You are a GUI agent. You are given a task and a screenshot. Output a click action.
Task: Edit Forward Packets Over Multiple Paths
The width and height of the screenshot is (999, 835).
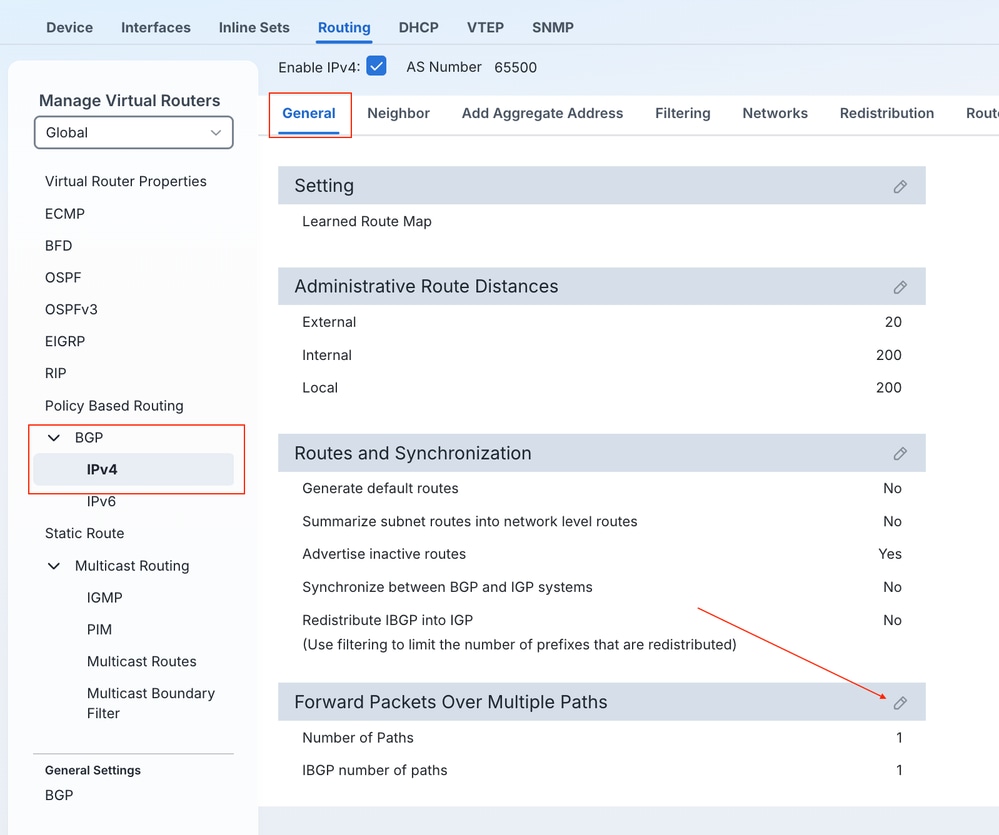tap(900, 703)
